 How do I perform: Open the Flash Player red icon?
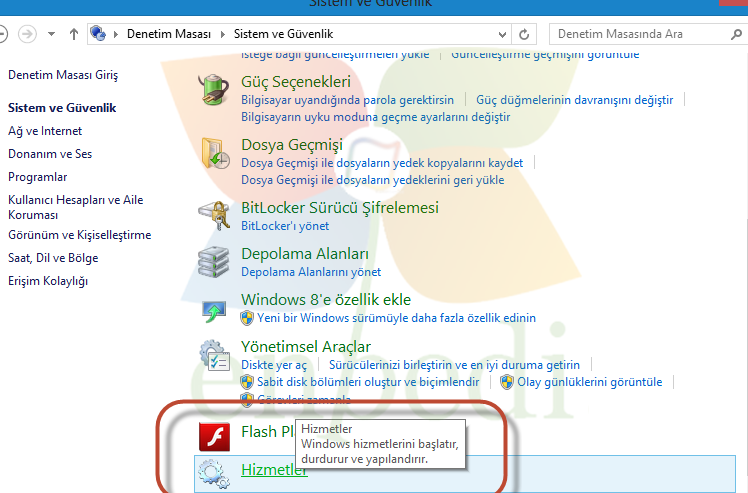pyautogui.click(x=214, y=437)
